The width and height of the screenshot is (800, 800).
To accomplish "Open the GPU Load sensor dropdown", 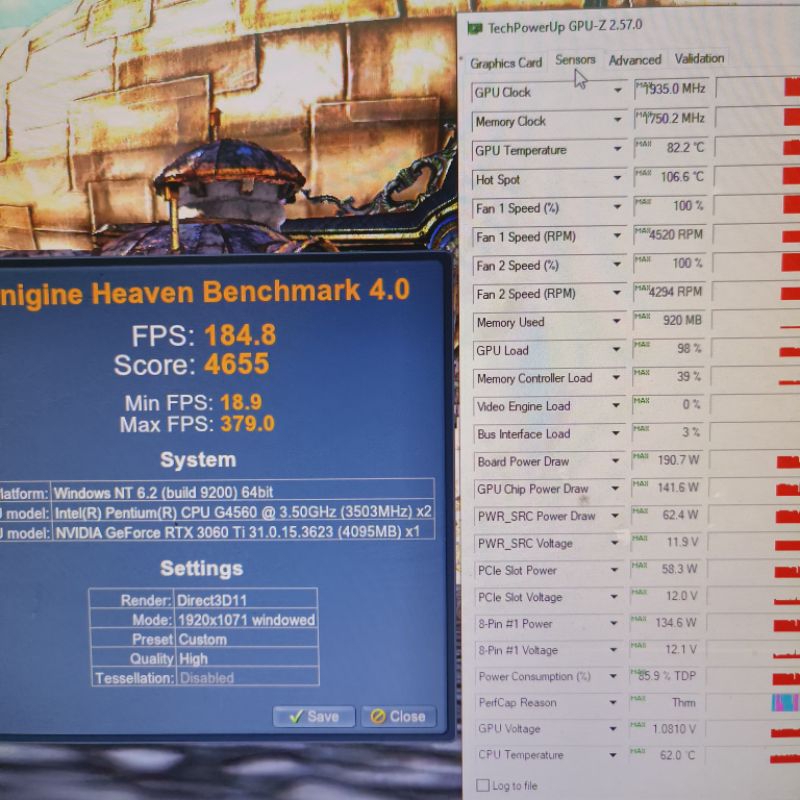I will coord(616,349).
